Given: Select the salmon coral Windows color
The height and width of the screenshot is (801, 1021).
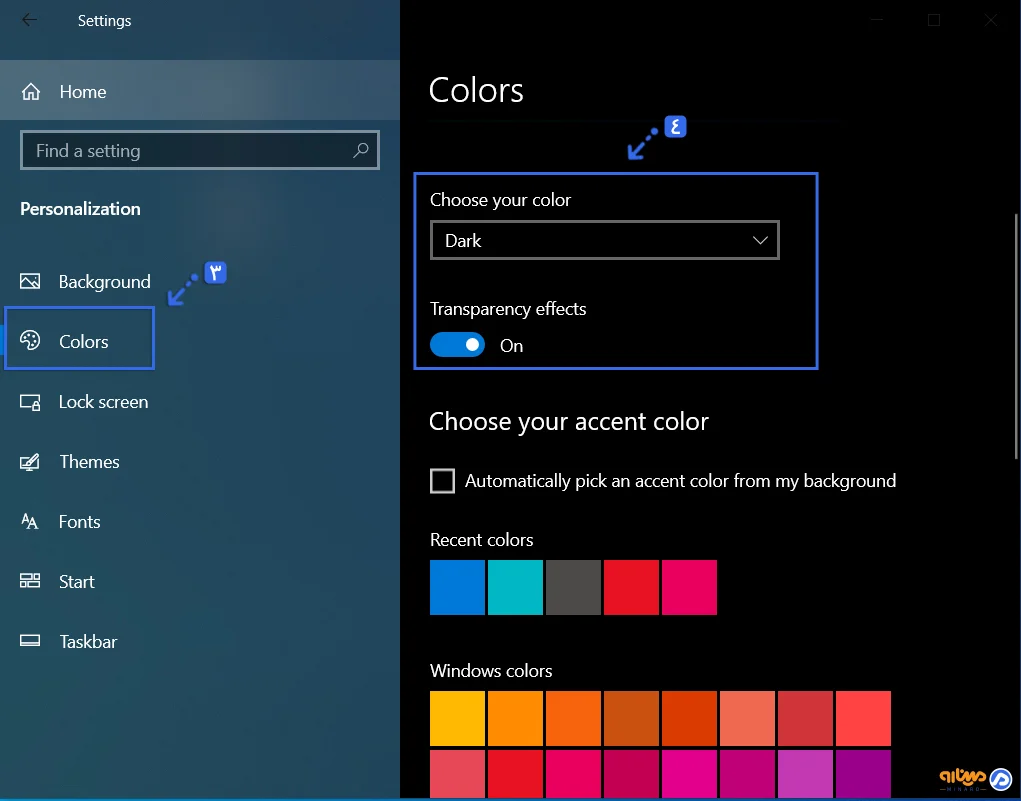Looking at the screenshot, I should click(x=747, y=718).
